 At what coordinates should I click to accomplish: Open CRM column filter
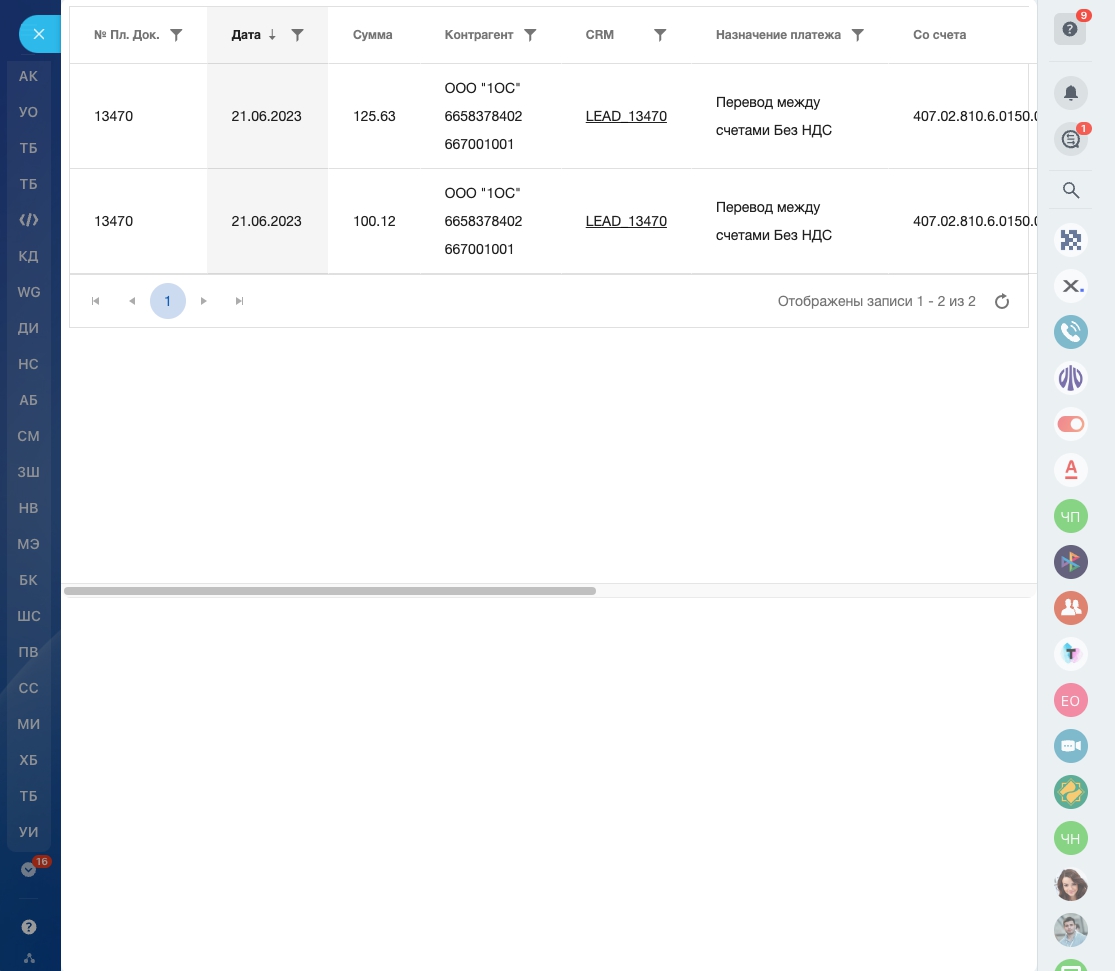[x=661, y=35]
